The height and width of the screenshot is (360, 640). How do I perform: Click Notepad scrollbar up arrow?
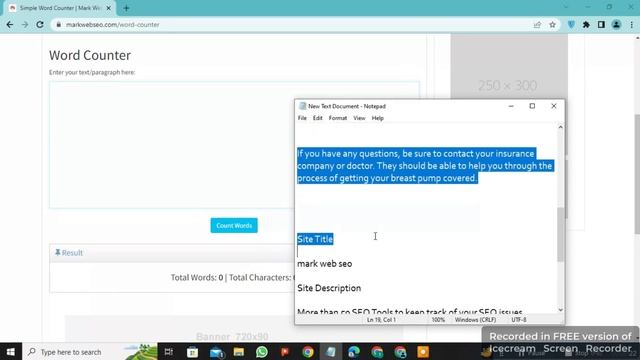click(x=560, y=127)
